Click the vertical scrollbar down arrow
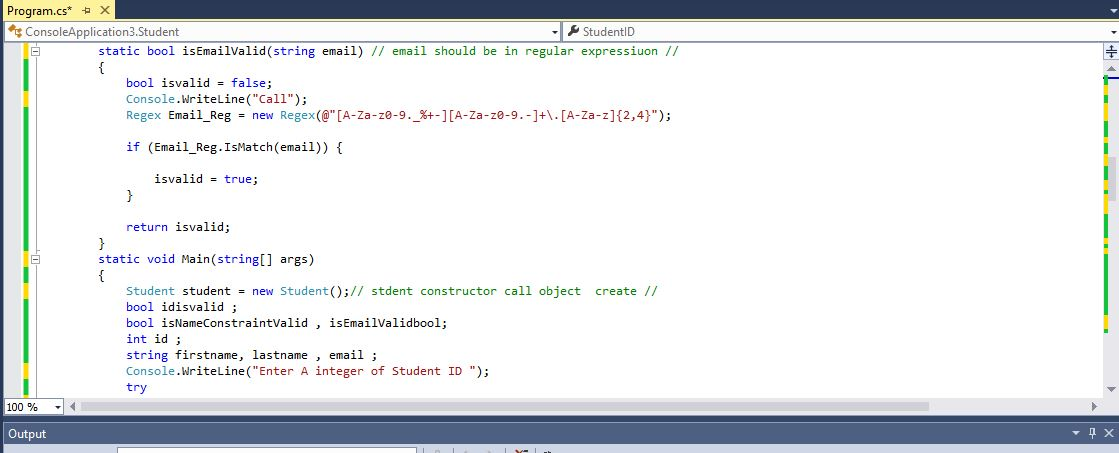This screenshot has width=1119, height=453. [1111, 390]
